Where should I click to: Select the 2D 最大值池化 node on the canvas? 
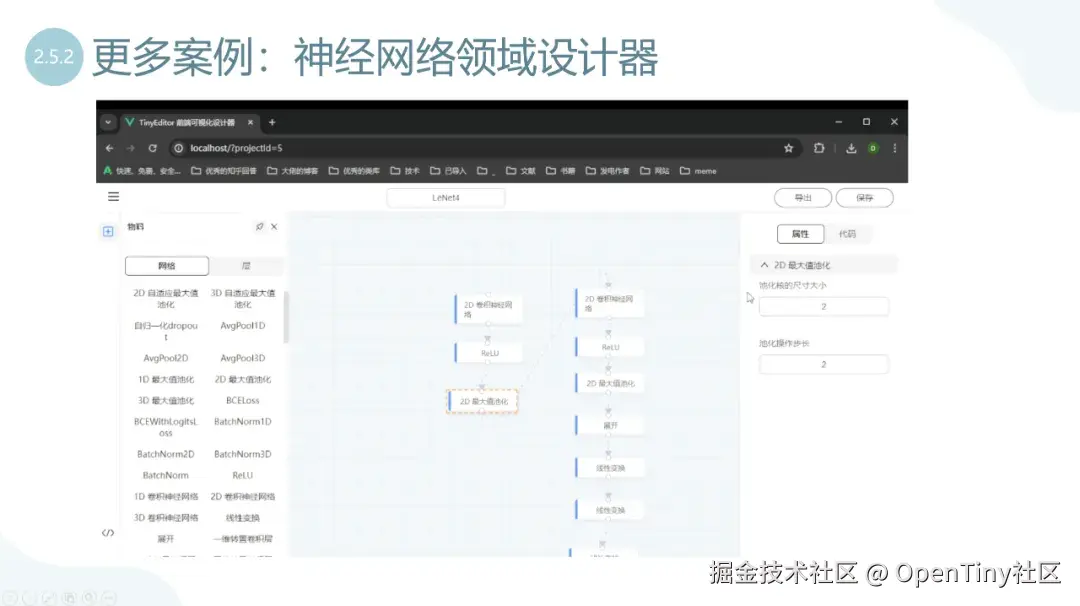click(x=483, y=400)
